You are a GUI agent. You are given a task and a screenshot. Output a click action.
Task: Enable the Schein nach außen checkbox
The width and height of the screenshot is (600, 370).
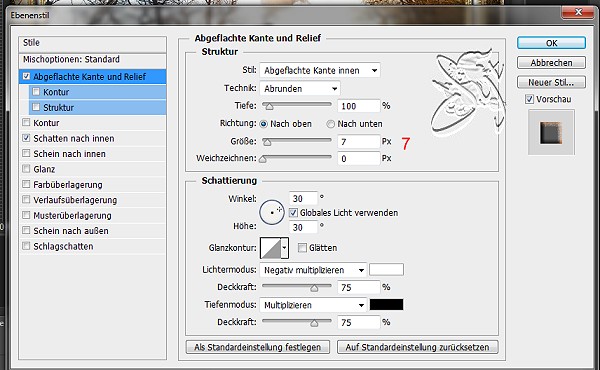pos(26,230)
